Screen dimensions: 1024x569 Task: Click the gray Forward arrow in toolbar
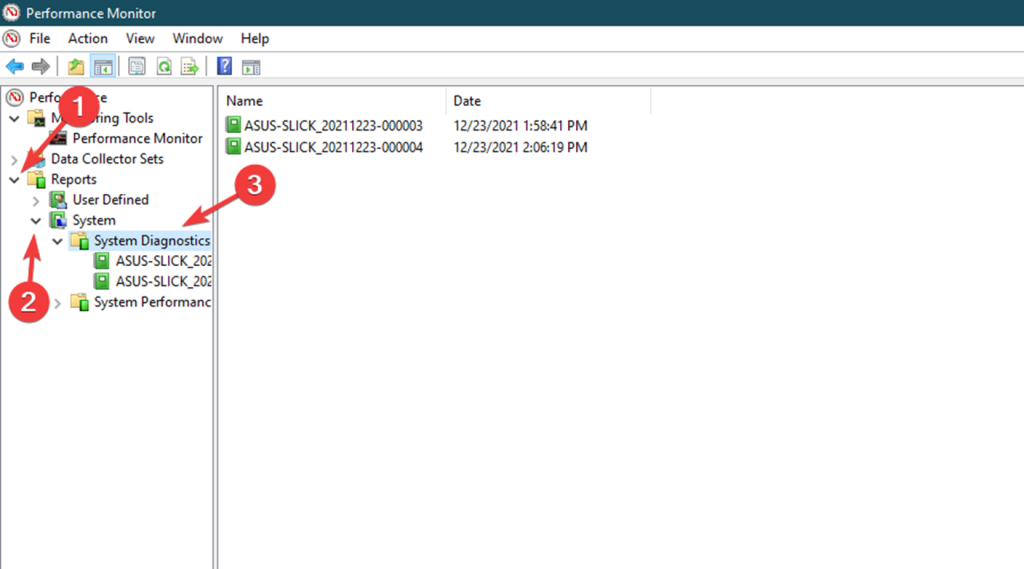pyautogui.click(x=41, y=67)
